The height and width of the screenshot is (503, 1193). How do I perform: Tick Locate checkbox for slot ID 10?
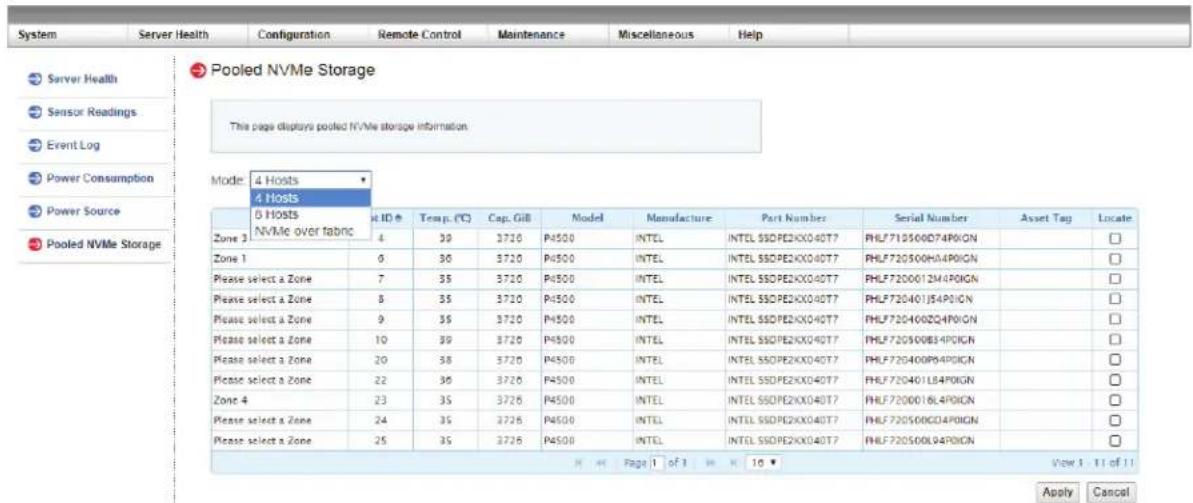click(x=1115, y=339)
